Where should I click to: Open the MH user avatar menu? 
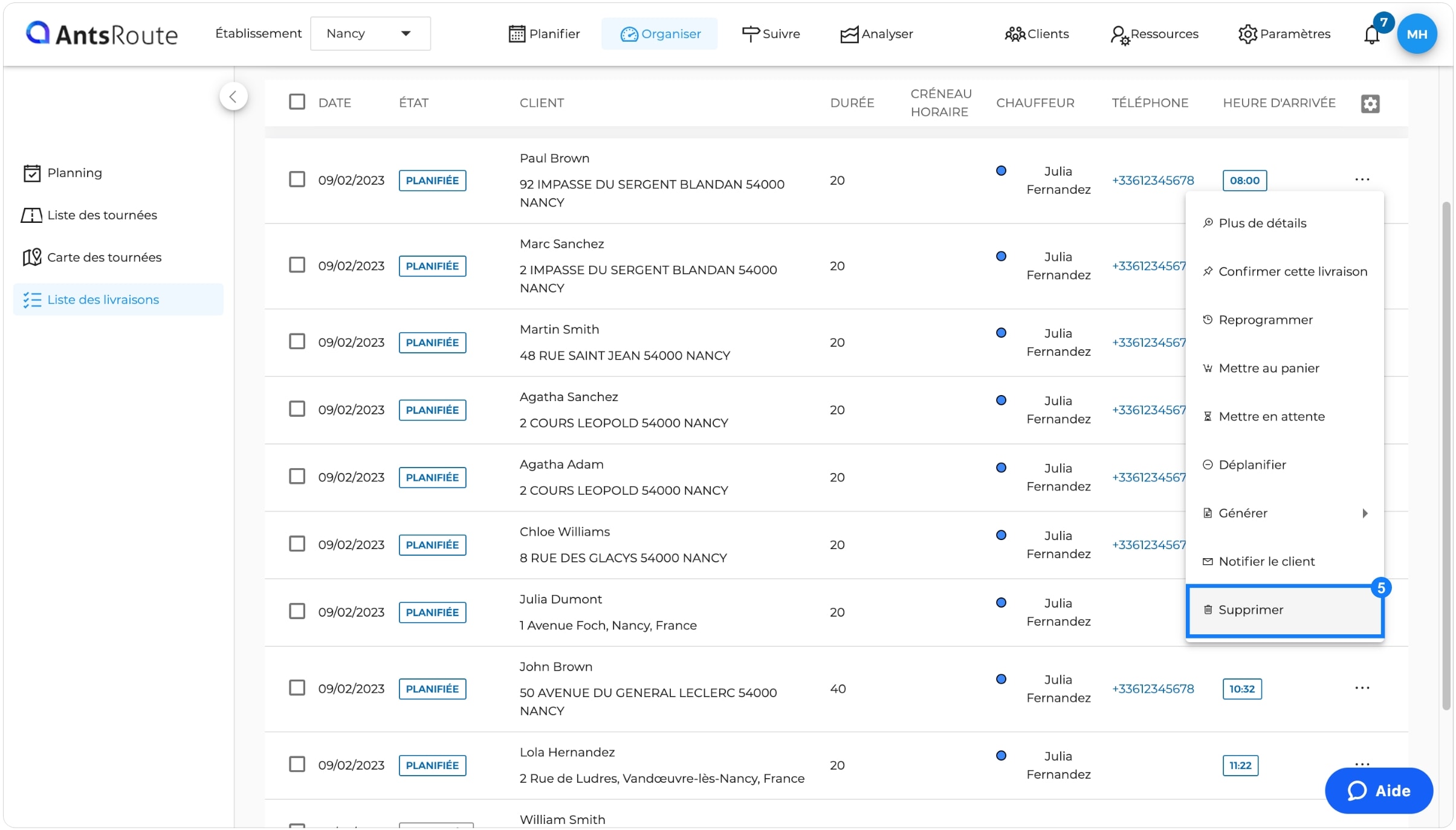(x=1417, y=34)
